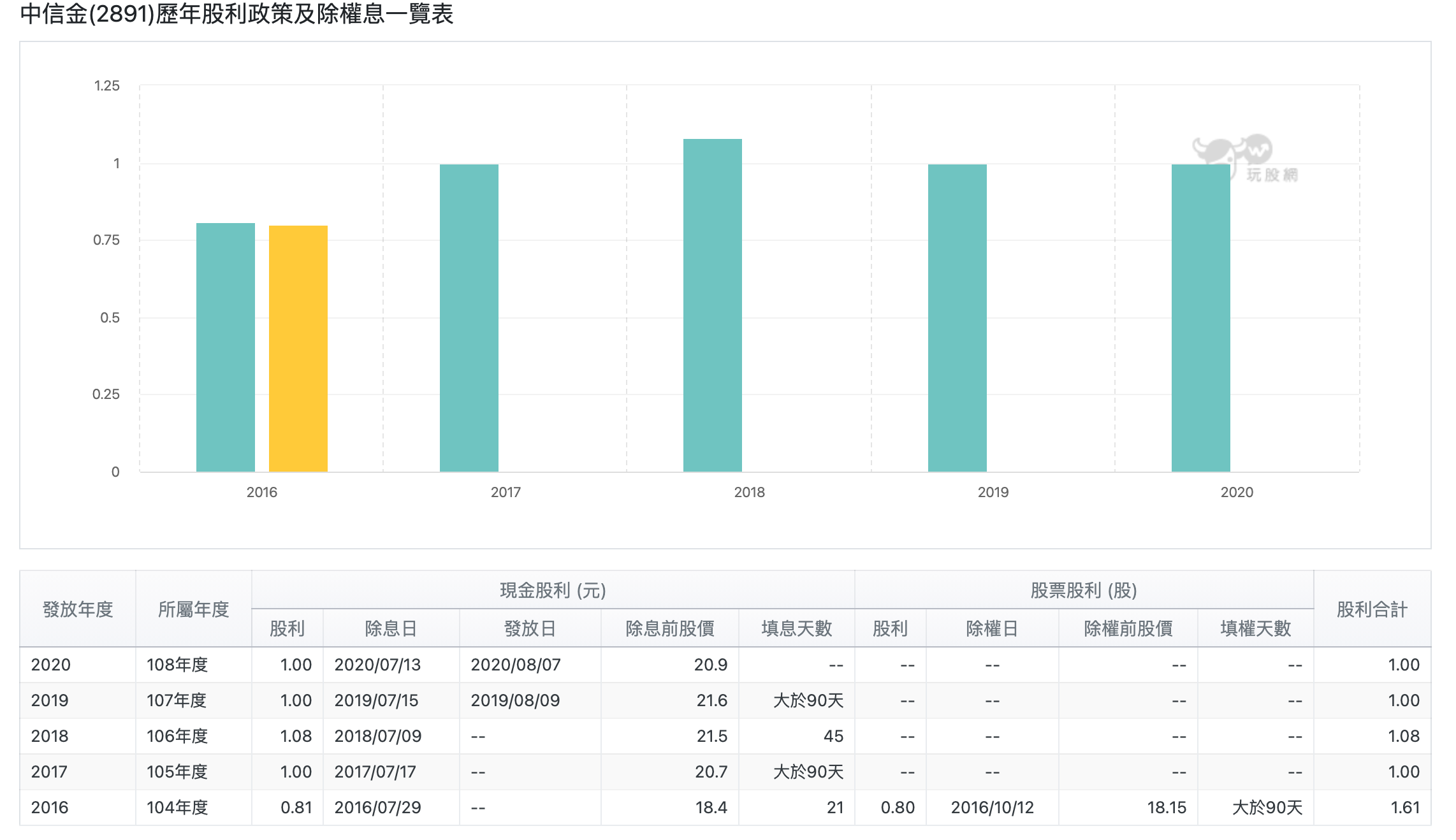Click the 2017 teal dividend bar
1456x840 pixels.
click(469, 318)
